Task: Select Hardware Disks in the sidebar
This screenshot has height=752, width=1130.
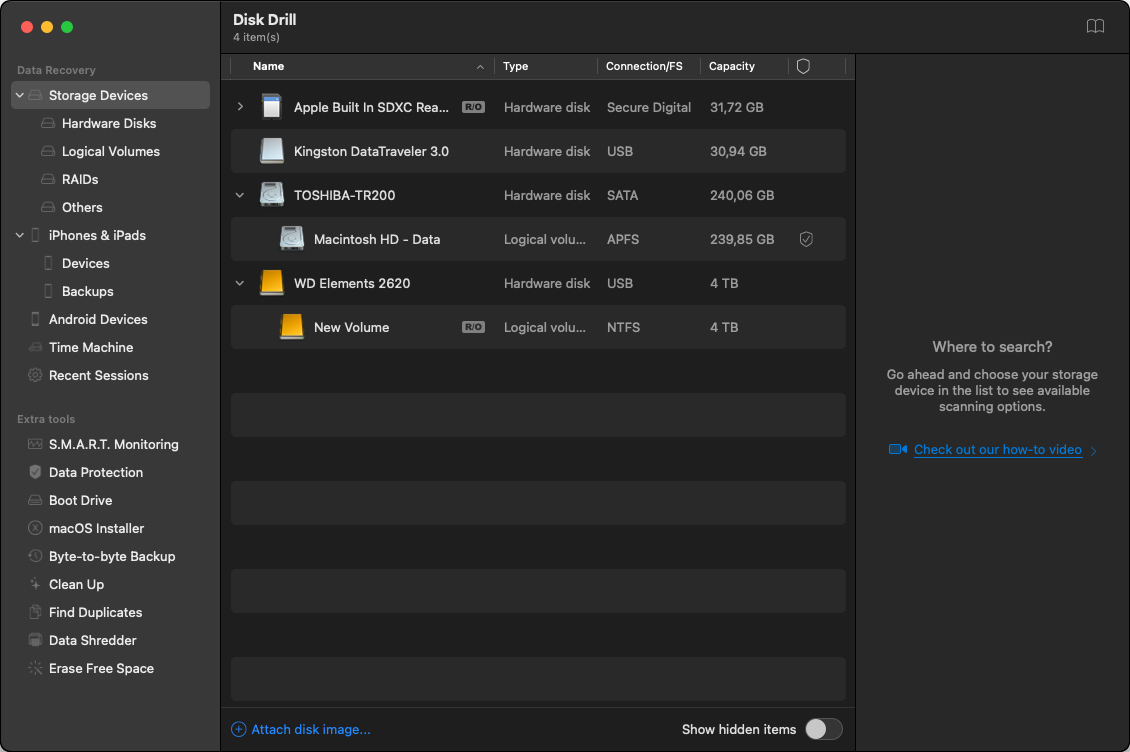Action: coord(109,123)
